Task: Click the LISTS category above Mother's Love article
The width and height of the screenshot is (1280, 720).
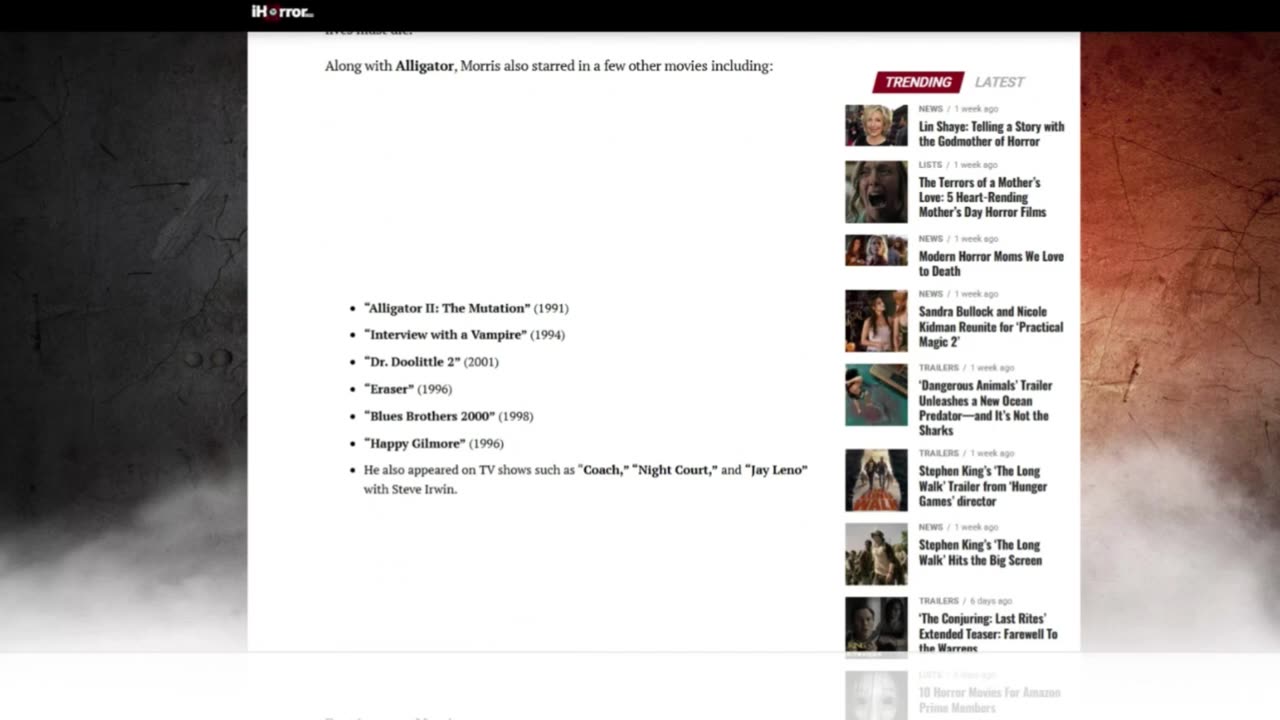Action: pyautogui.click(x=930, y=165)
